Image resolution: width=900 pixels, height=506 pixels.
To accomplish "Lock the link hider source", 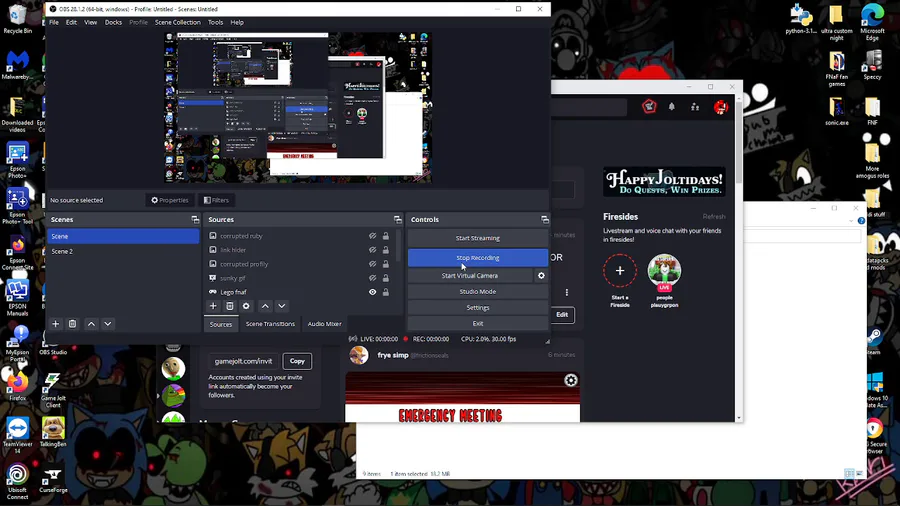I will pyautogui.click(x=386, y=250).
